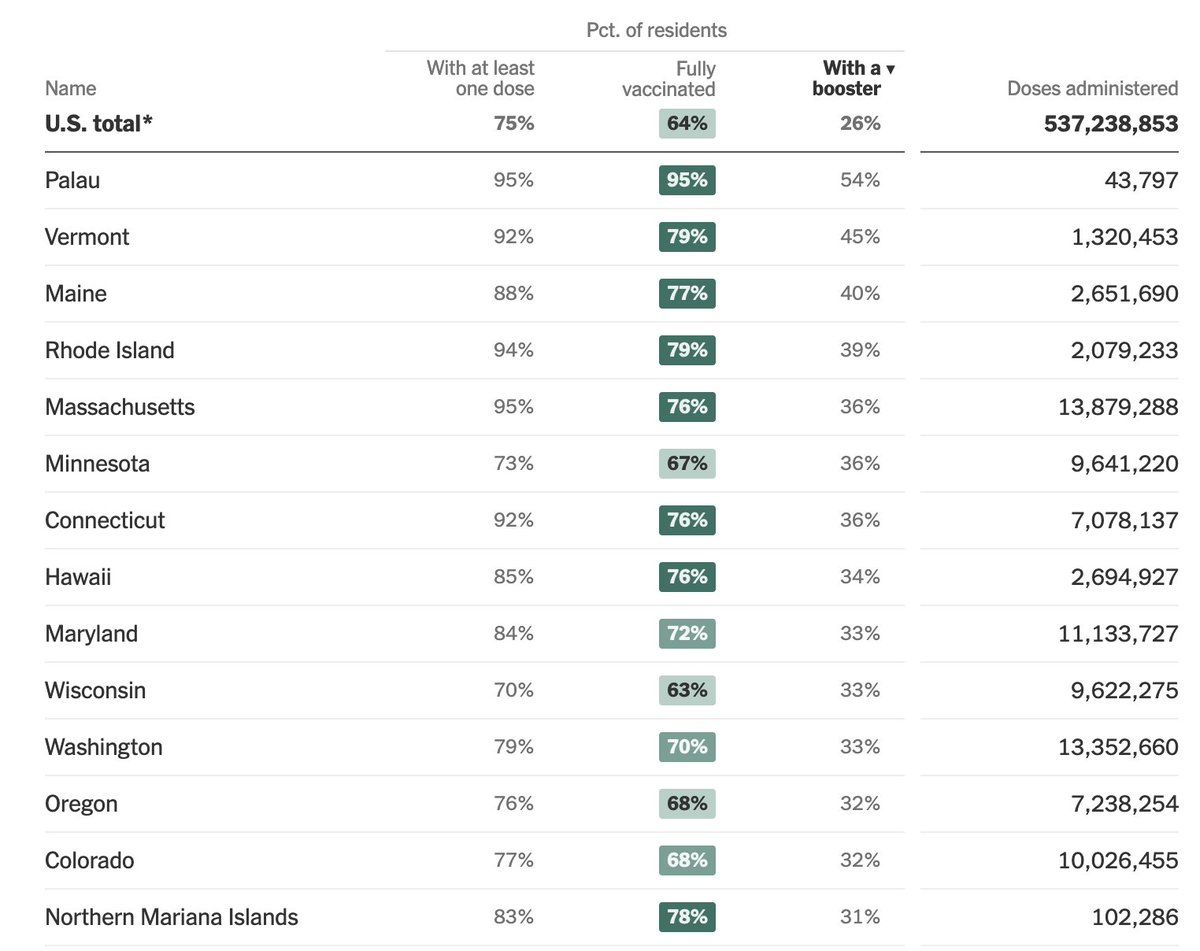The image size is (1200, 951).
Task: Click Oregon's 76% one dose value
Action: (514, 804)
